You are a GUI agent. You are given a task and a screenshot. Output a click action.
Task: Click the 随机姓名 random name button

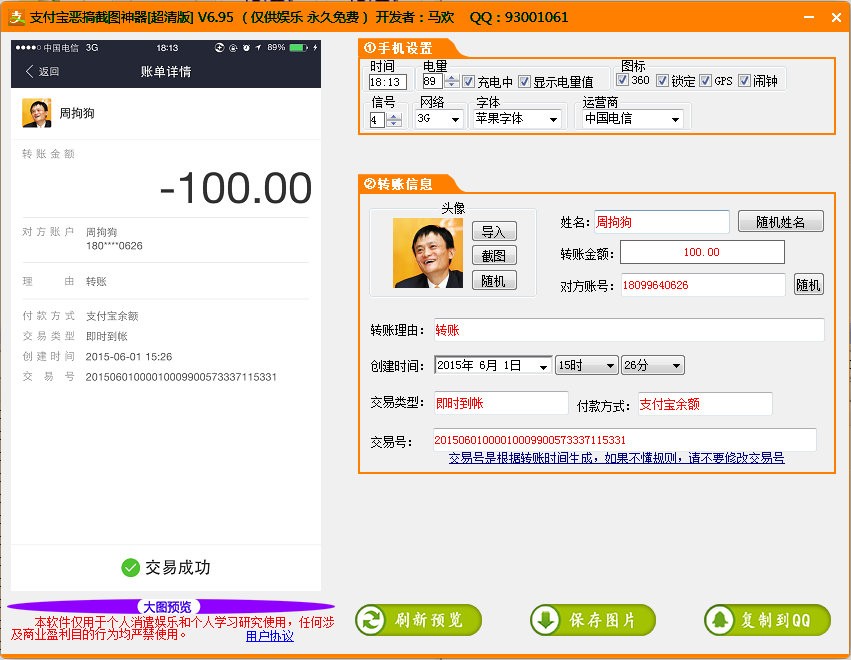[780, 221]
